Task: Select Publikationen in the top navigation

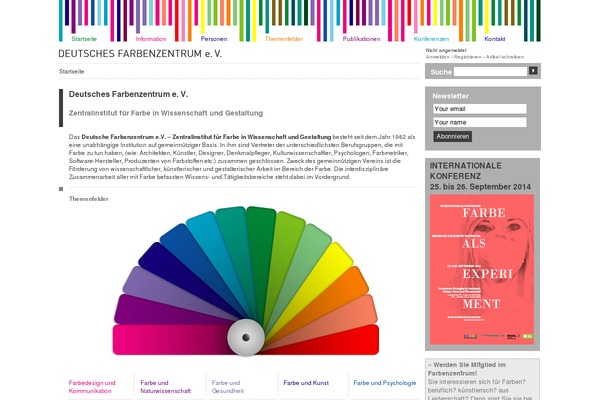Action: [361, 39]
